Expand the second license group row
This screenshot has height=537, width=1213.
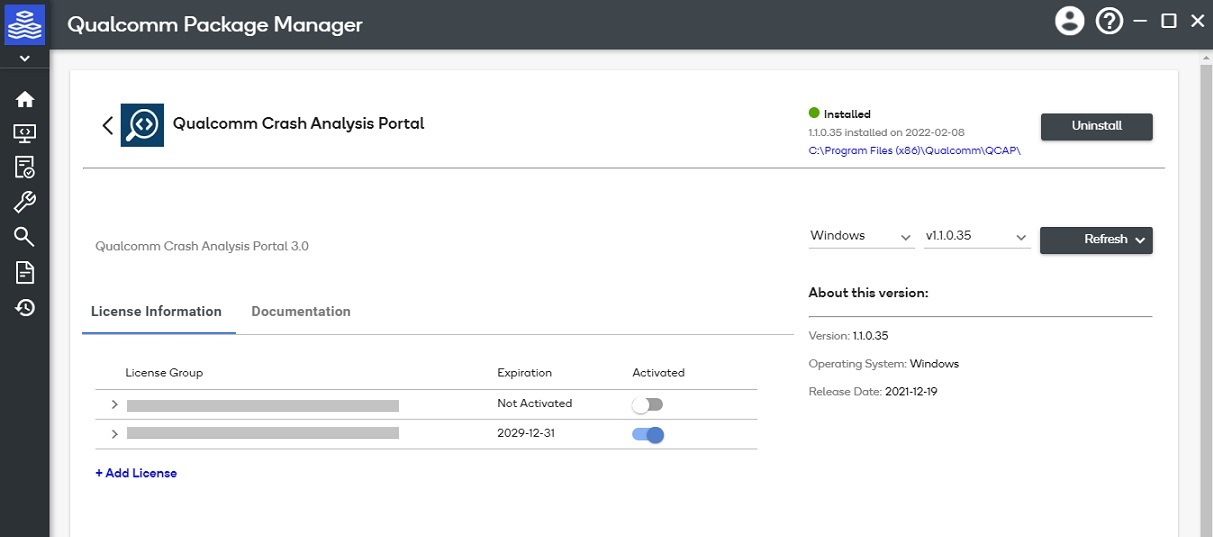(114, 434)
